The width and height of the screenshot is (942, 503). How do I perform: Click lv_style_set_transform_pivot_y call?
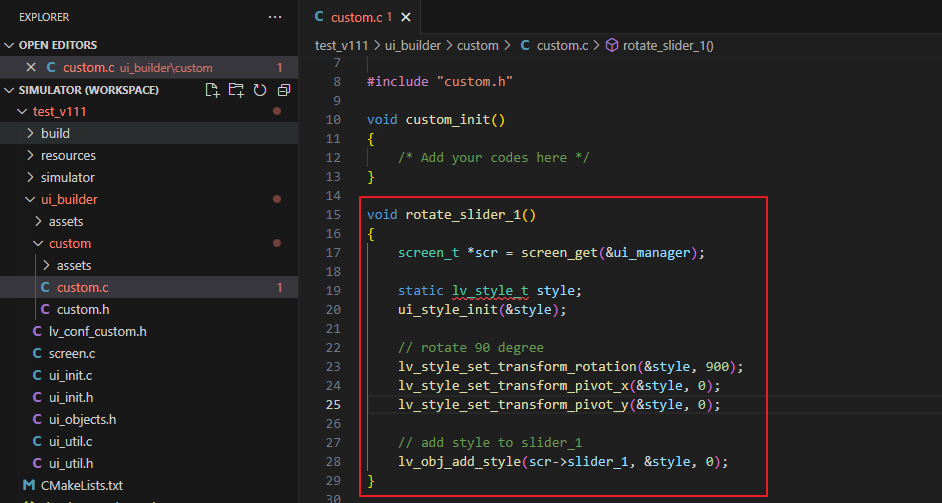(x=513, y=404)
